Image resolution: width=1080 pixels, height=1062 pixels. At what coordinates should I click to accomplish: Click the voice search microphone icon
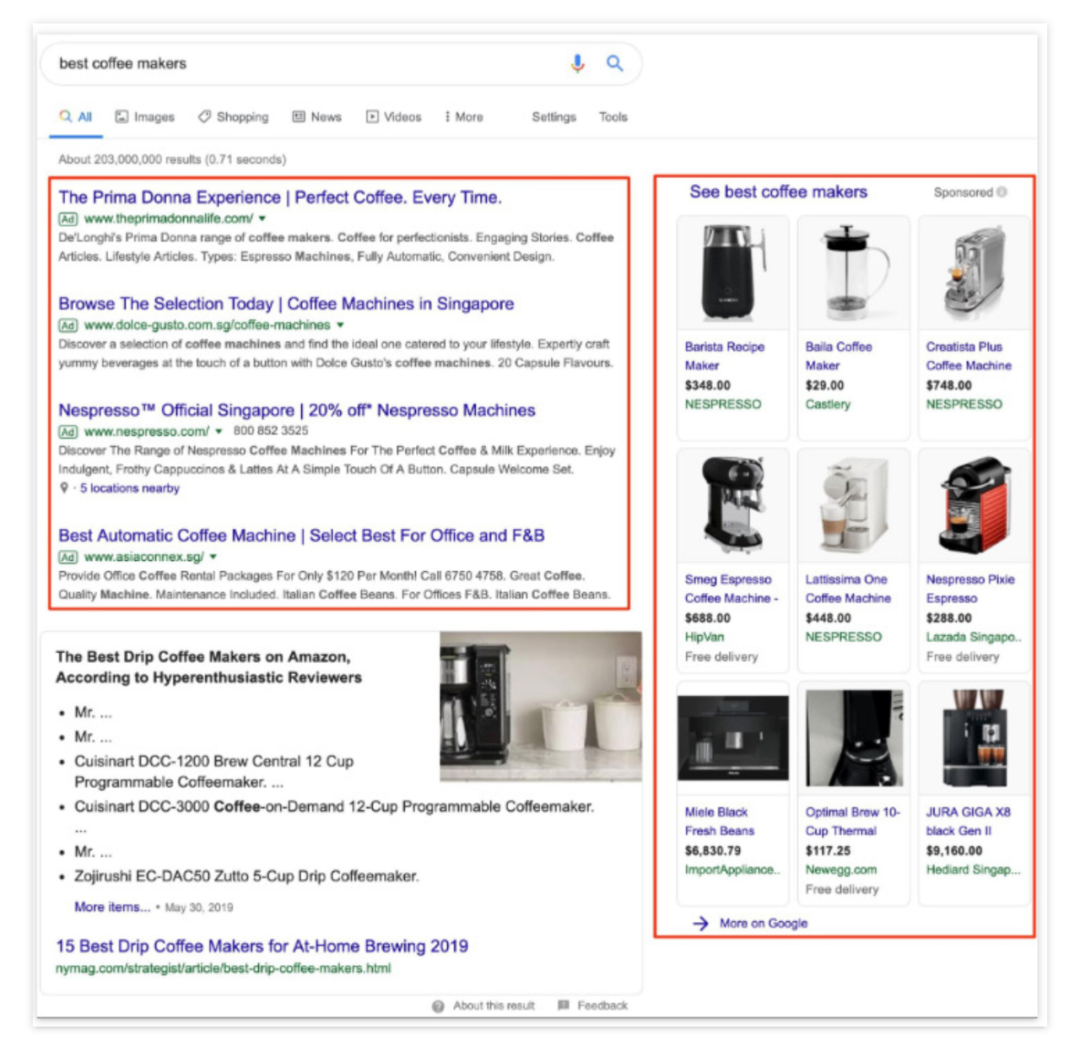[x=577, y=63]
